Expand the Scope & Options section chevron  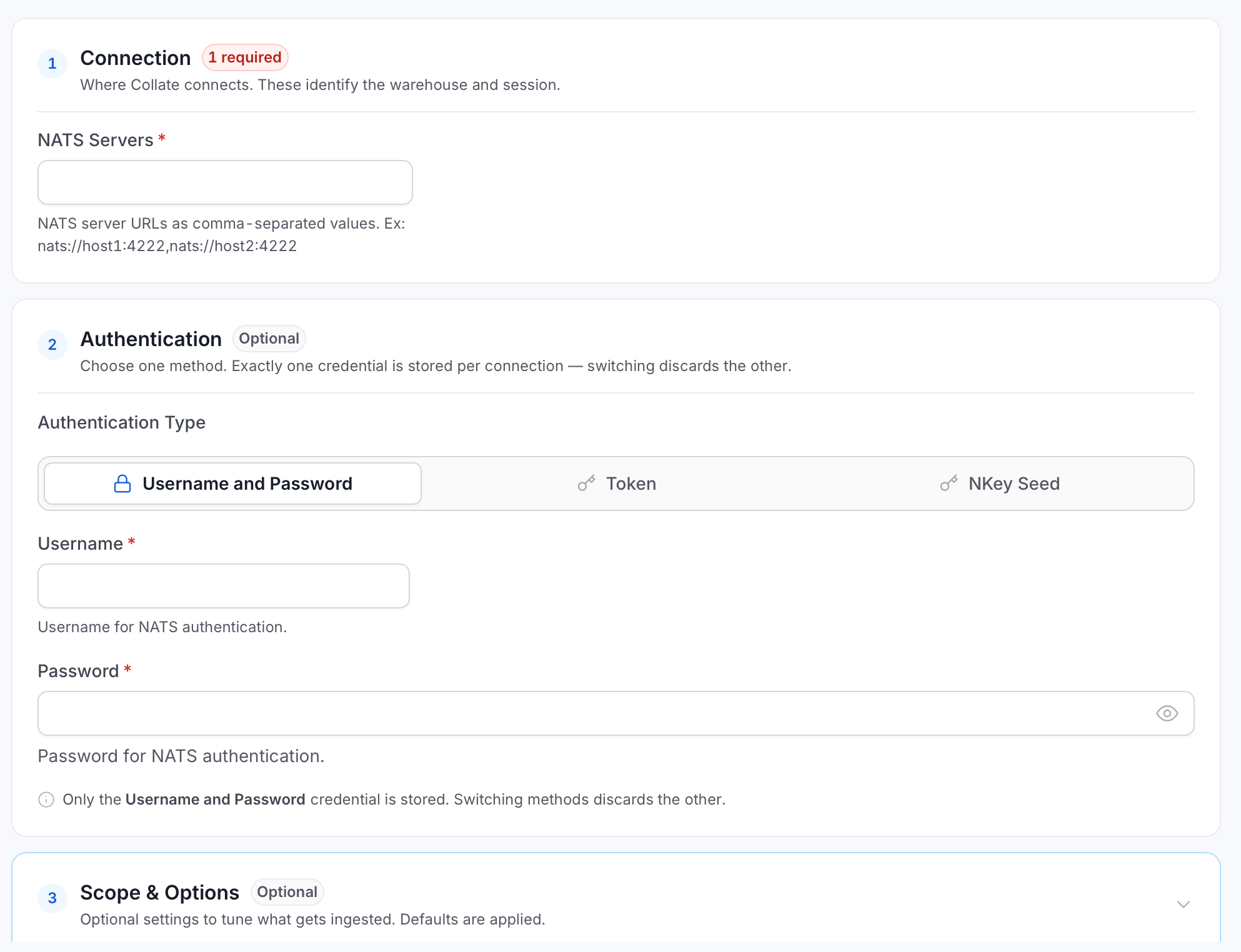point(1183,904)
